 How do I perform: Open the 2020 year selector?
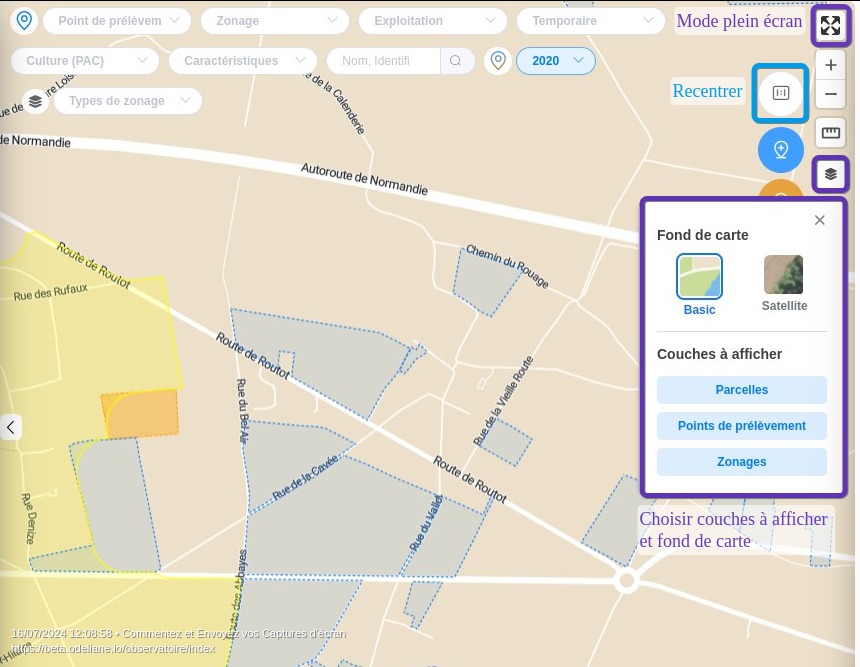(x=556, y=61)
